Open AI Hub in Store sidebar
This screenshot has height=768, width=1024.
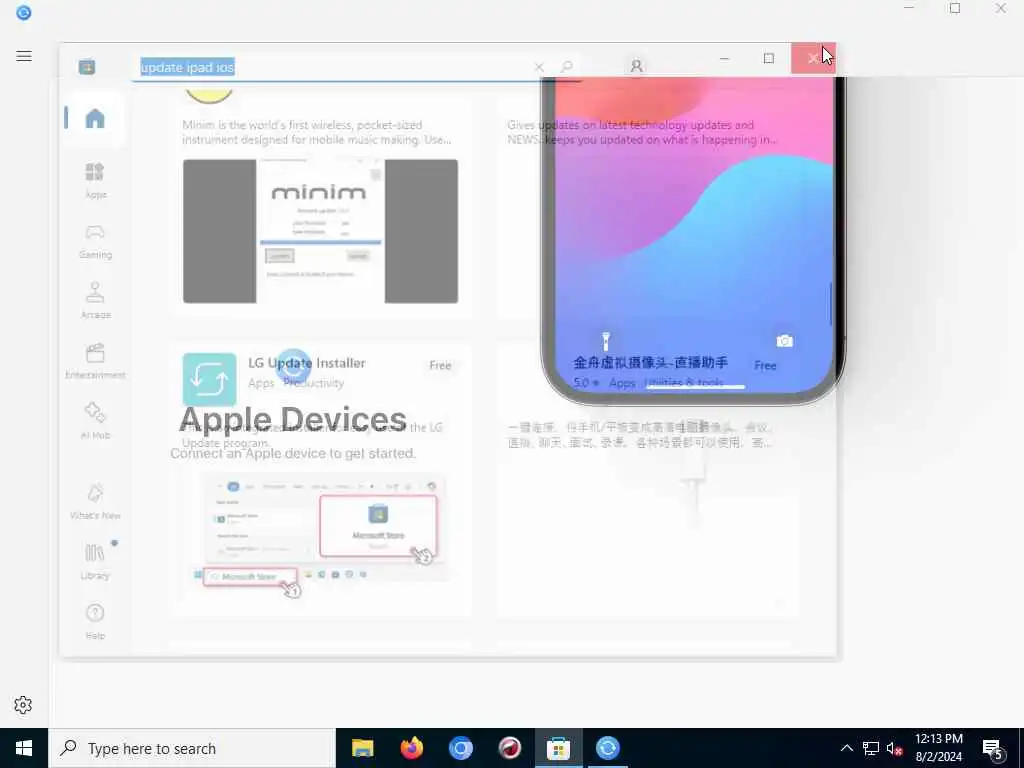pos(95,421)
